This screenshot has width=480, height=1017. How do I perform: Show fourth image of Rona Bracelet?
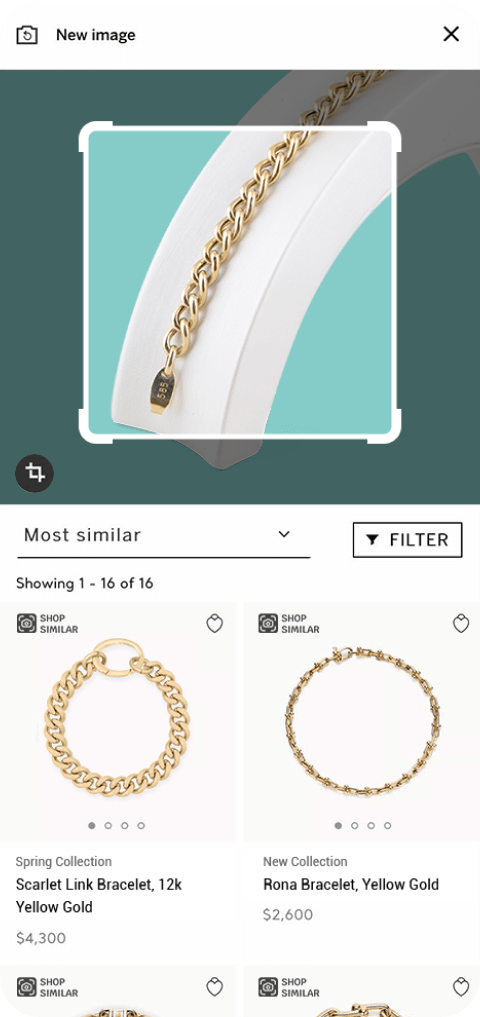387,826
